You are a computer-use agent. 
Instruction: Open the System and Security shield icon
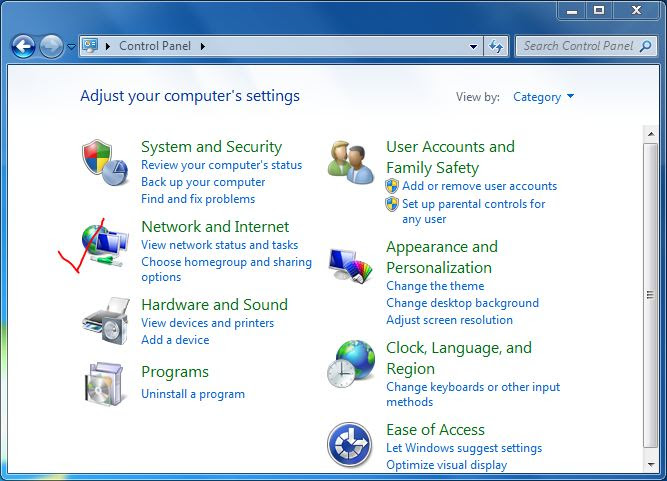coord(105,162)
